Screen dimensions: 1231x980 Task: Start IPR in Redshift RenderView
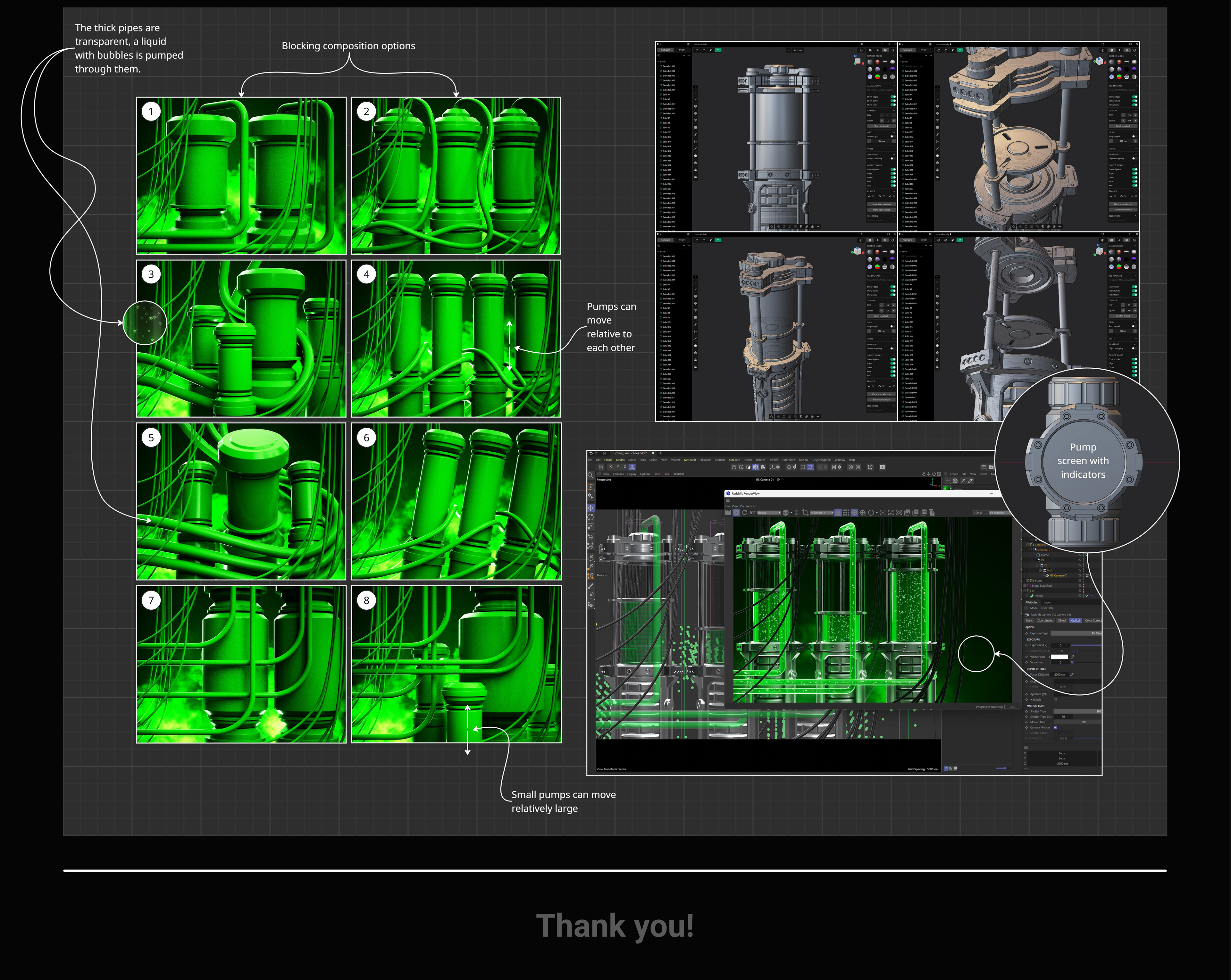[737, 513]
